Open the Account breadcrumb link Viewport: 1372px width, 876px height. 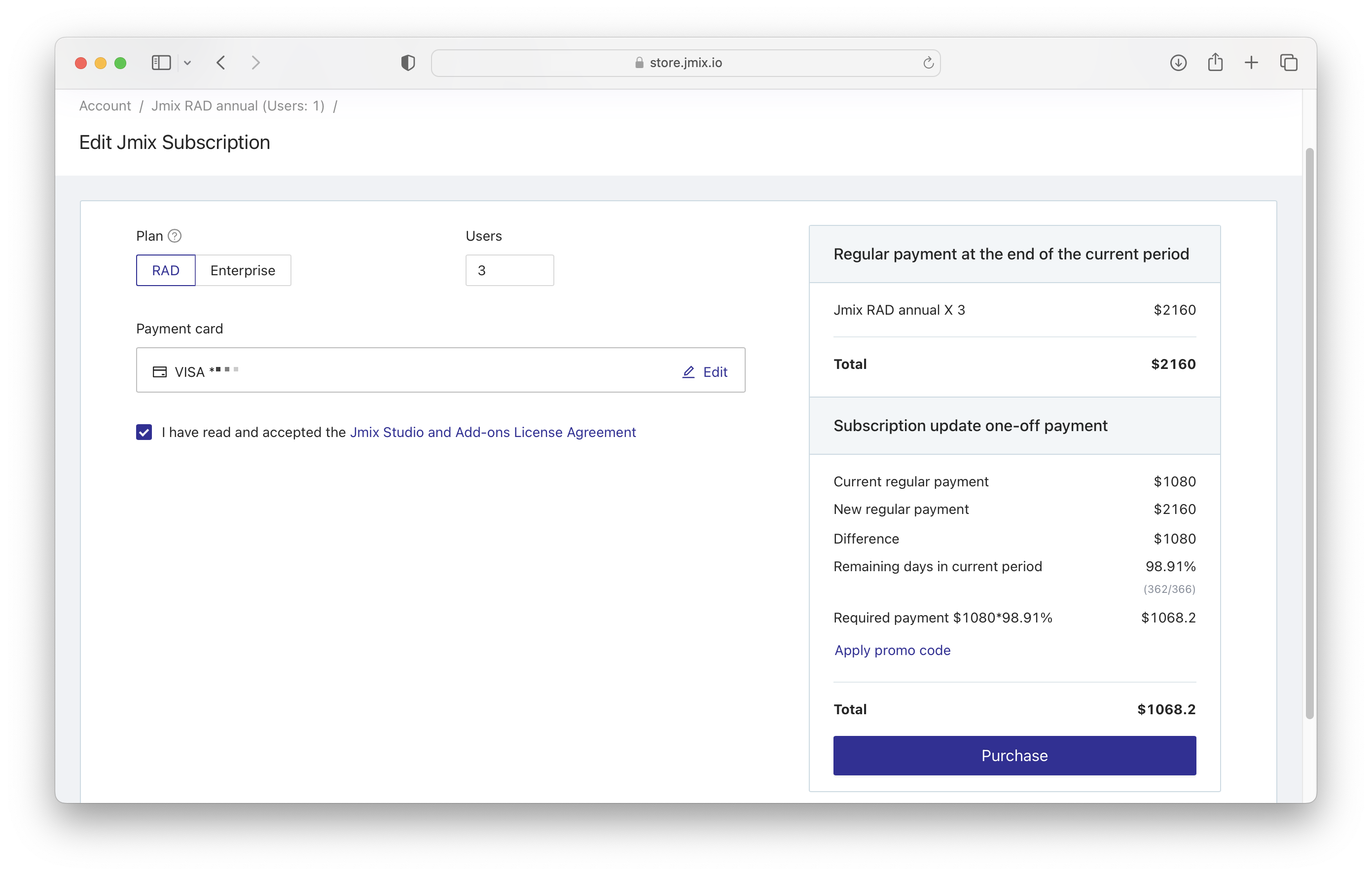point(105,106)
